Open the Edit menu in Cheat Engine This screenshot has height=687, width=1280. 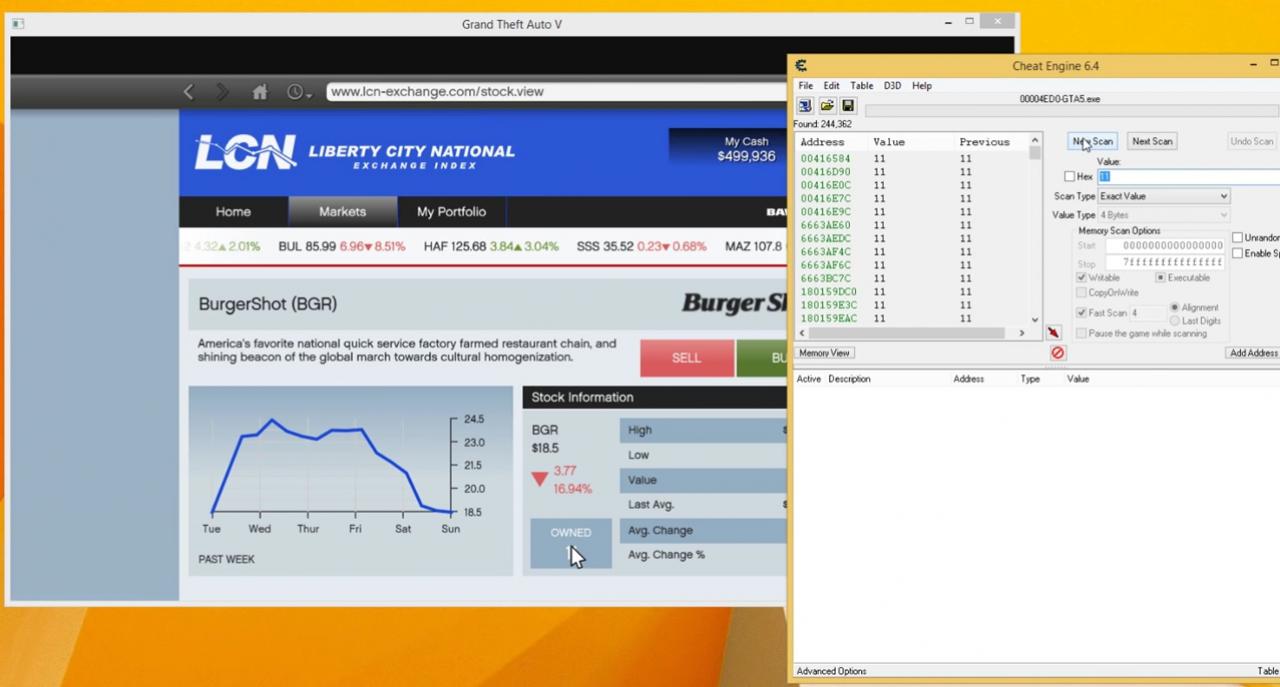pos(832,86)
